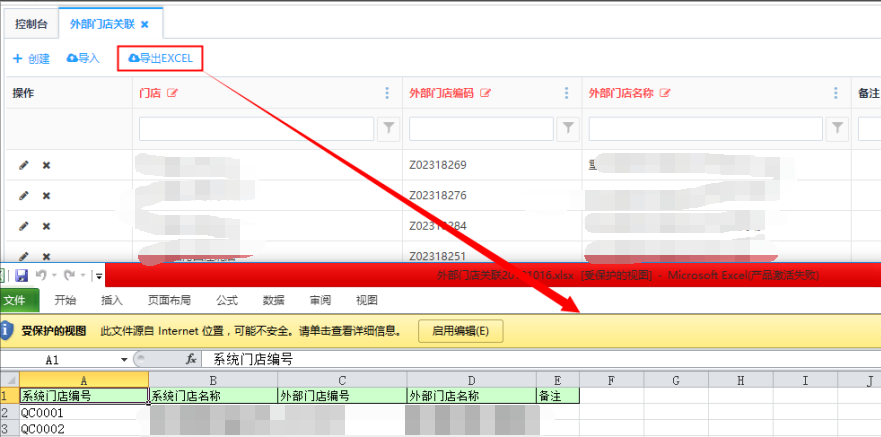Click edit pencil in first table row
The width and height of the screenshot is (881, 437).
(24, 165)
